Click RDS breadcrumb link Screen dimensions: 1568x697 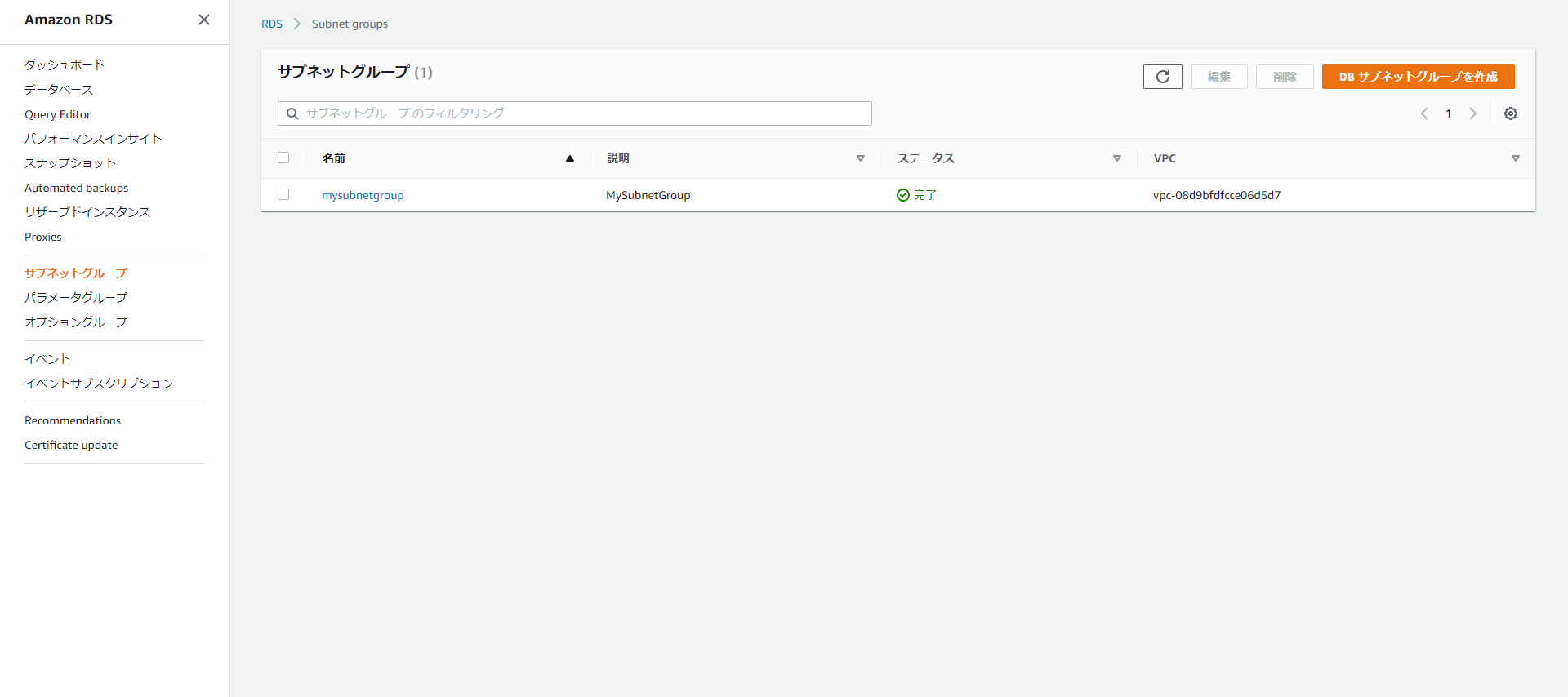click(272, 24)
